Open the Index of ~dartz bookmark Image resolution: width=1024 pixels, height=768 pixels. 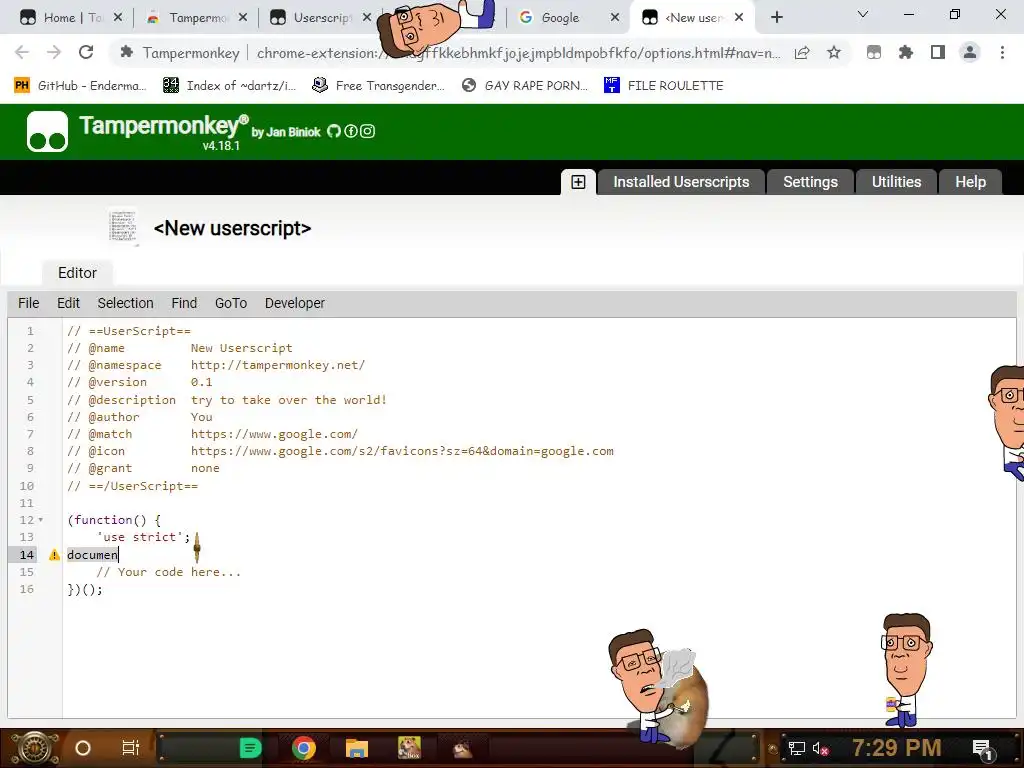229,86
